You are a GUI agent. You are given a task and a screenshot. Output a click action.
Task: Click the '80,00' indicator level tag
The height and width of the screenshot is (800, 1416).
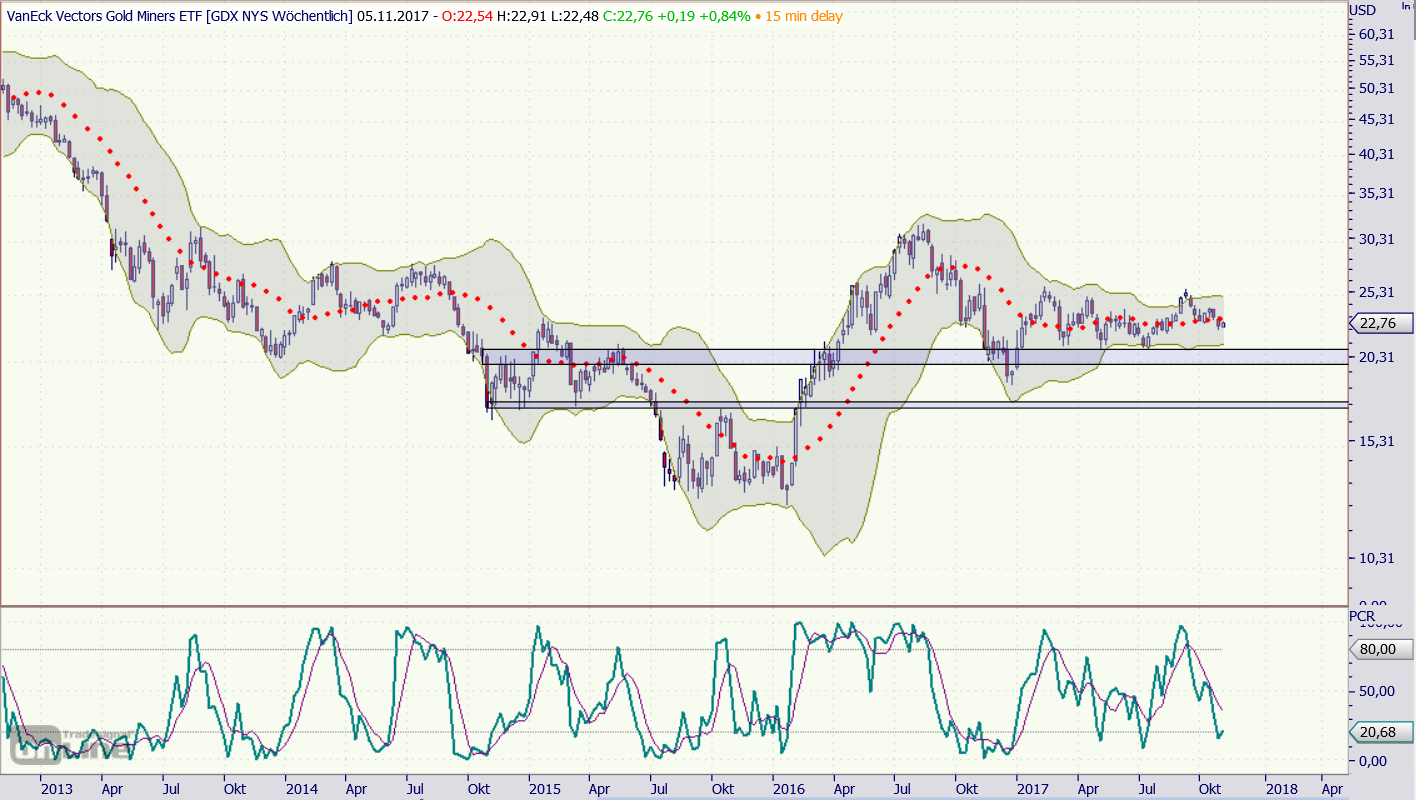point(1380,650)
